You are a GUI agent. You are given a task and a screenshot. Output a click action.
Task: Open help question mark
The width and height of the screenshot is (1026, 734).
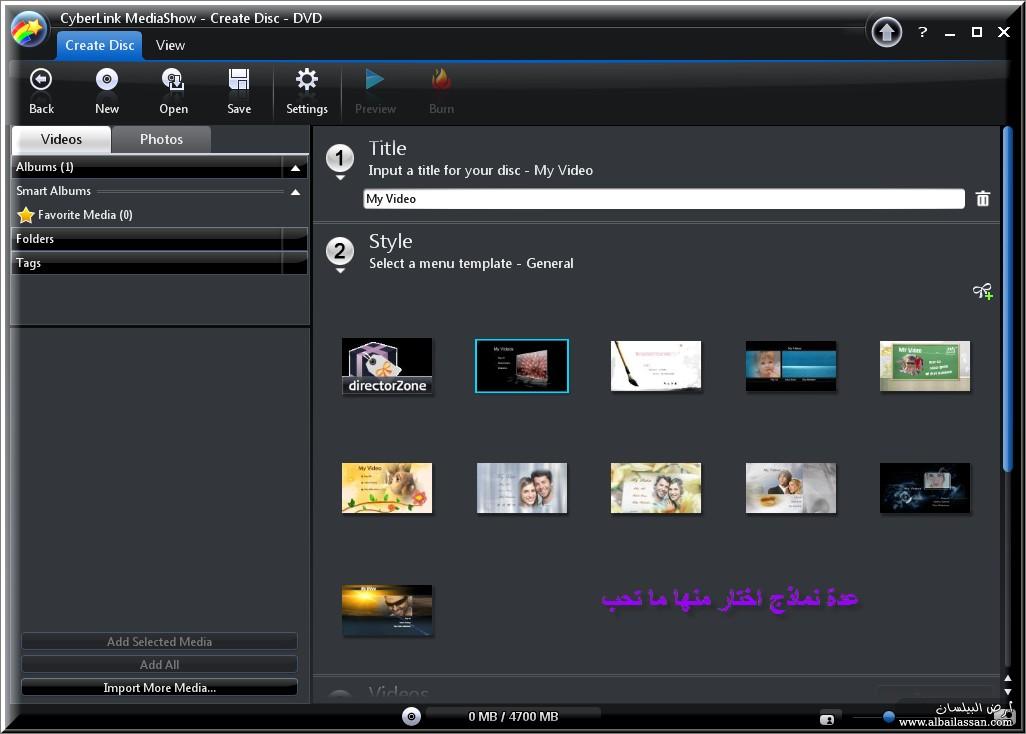click(x=923, y=31)
